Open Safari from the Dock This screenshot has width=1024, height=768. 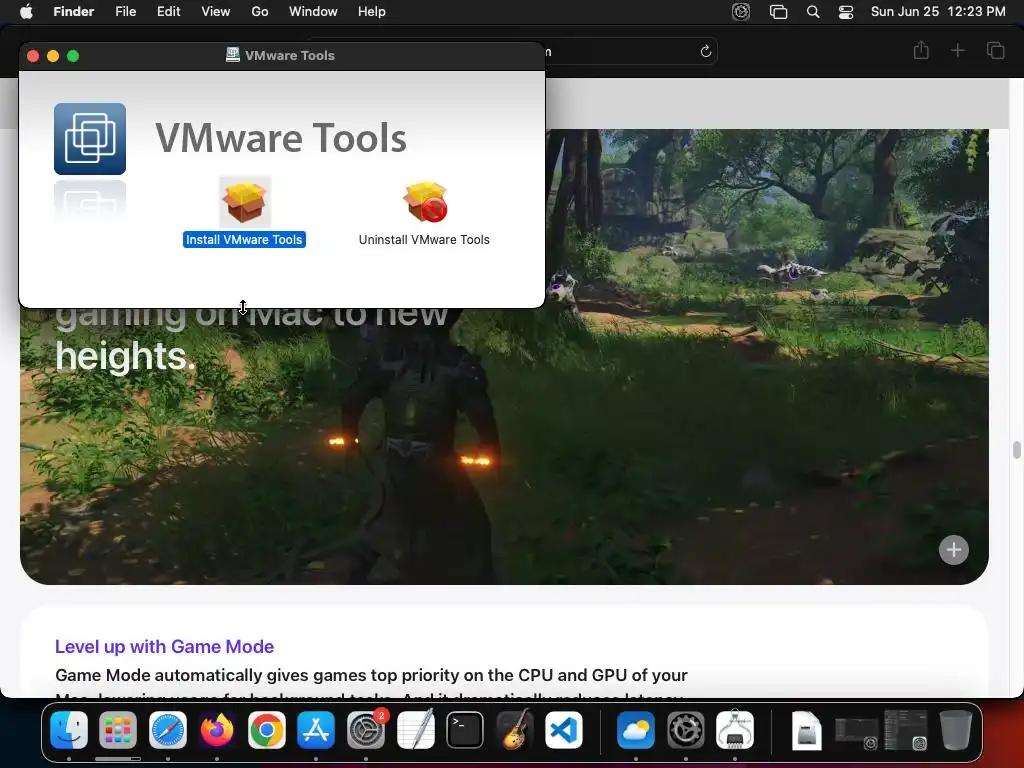tap(168, 729)
